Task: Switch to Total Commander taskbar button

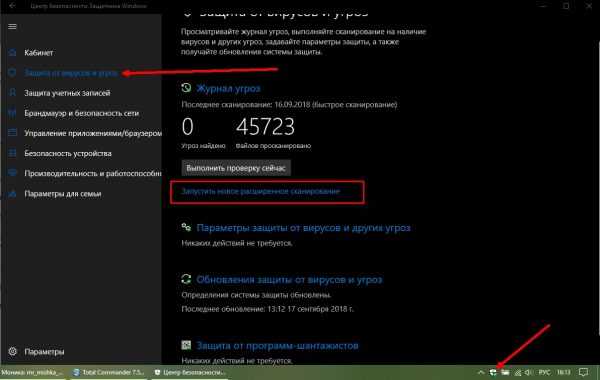Action: point(110,372)
